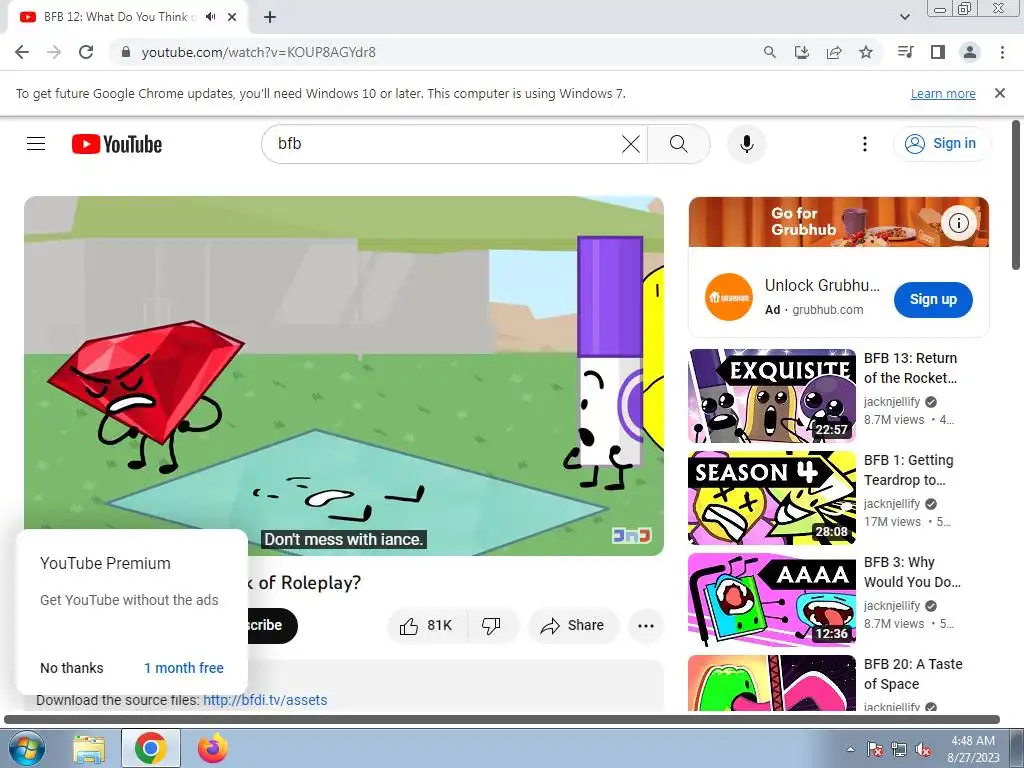
Task: Open BFB 1 Getting Teardrop thumbnail
Action: pyautogui.click(x=772, y=498)
